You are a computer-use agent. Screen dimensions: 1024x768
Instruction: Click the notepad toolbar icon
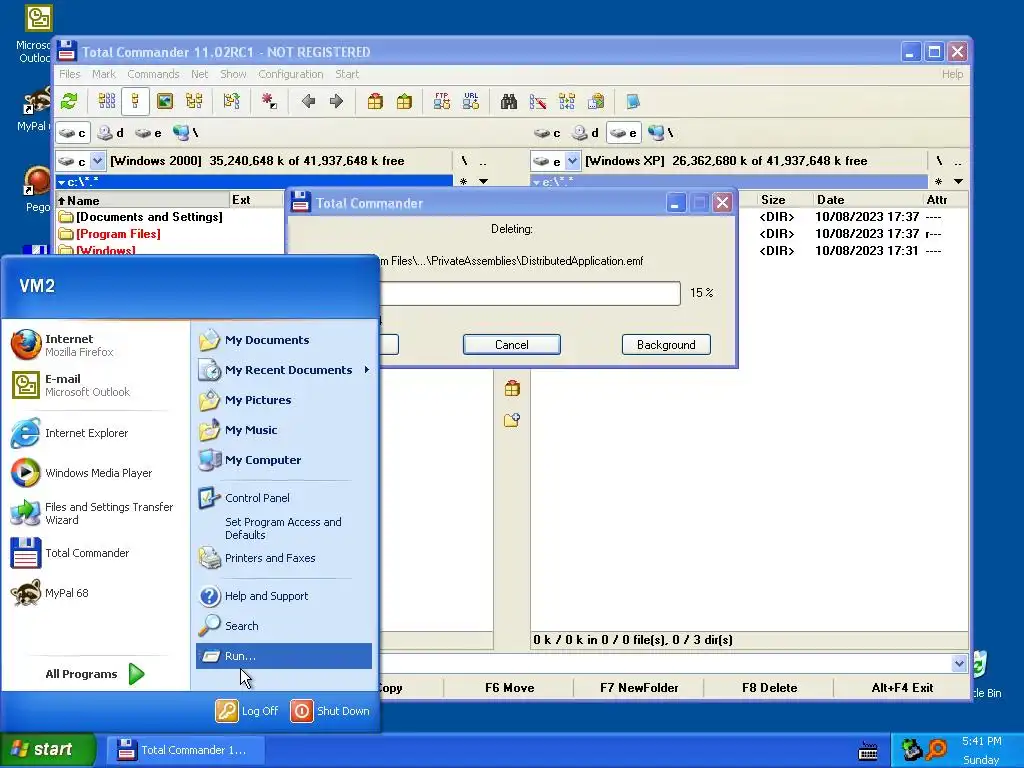[633, 101]
